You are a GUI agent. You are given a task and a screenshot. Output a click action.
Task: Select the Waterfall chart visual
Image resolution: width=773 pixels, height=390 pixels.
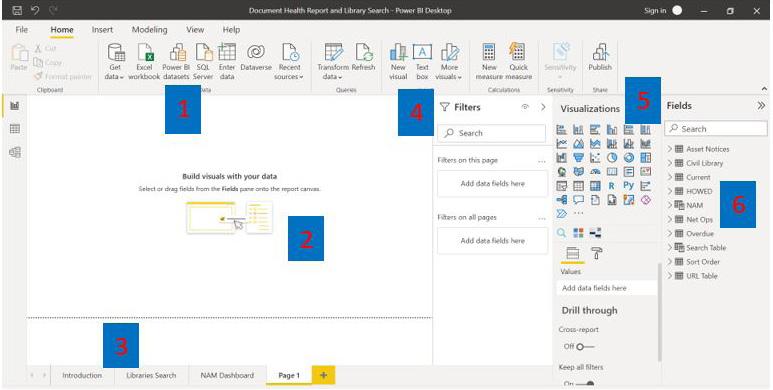click(562, 158)
